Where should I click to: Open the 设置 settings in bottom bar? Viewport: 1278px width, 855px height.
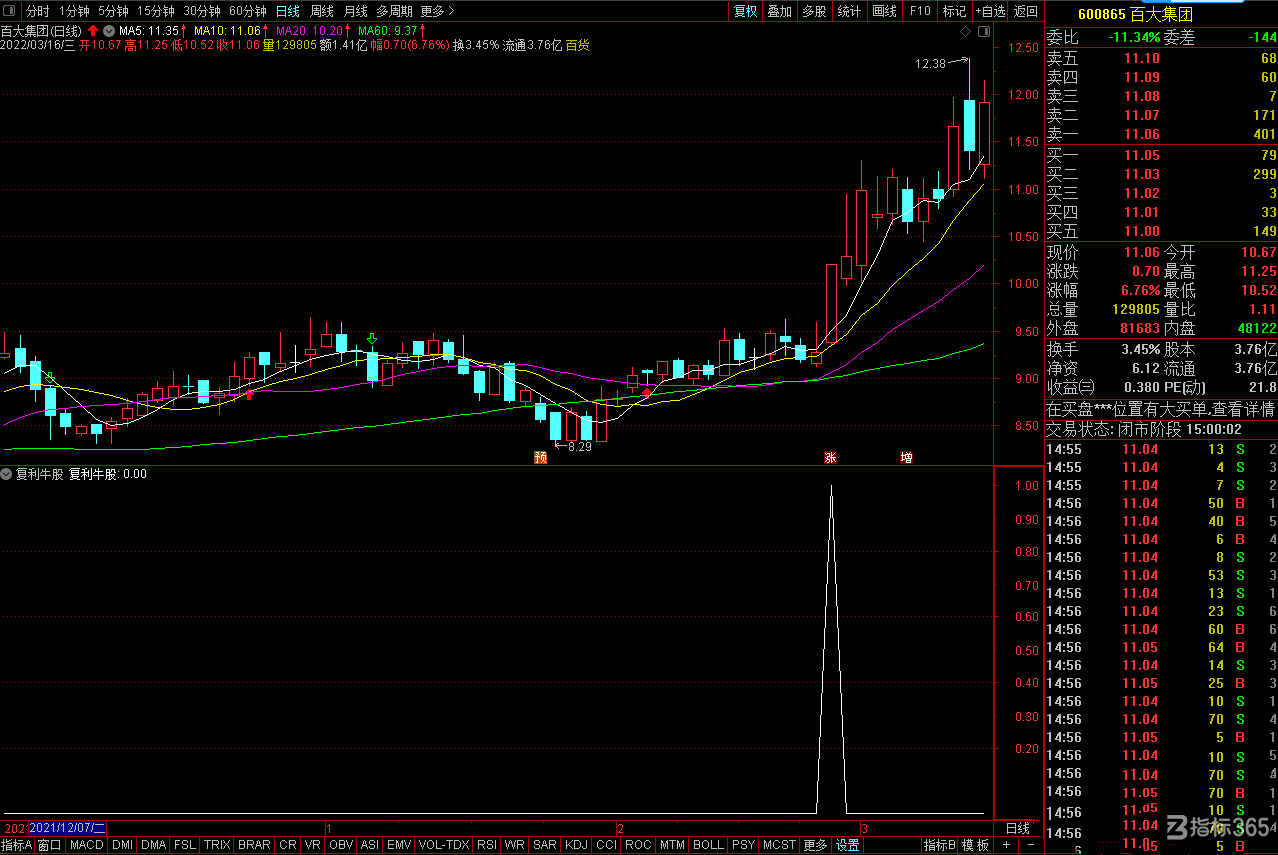click(848, 845)
